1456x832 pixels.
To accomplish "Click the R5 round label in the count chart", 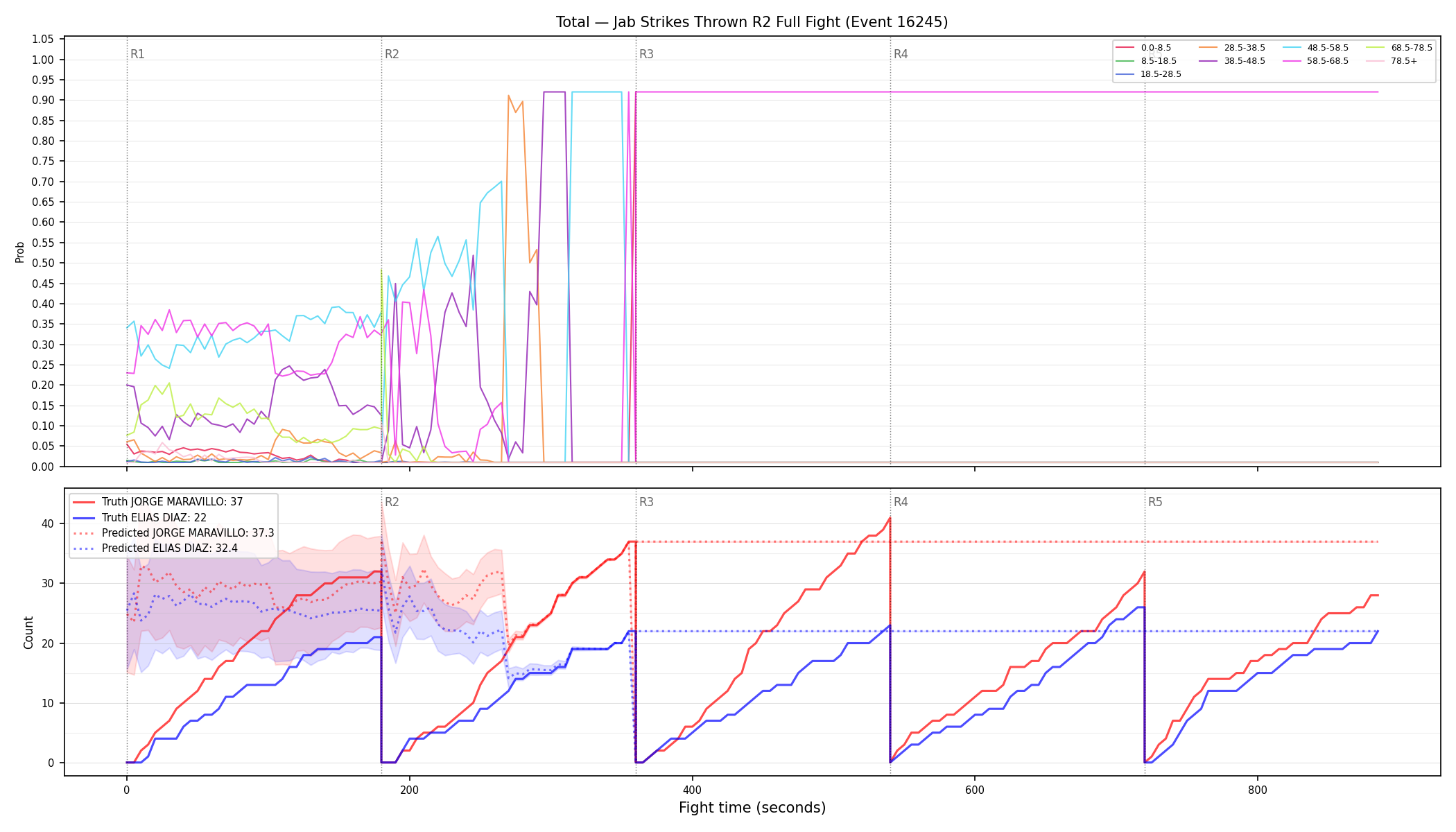I will 1155,502.
